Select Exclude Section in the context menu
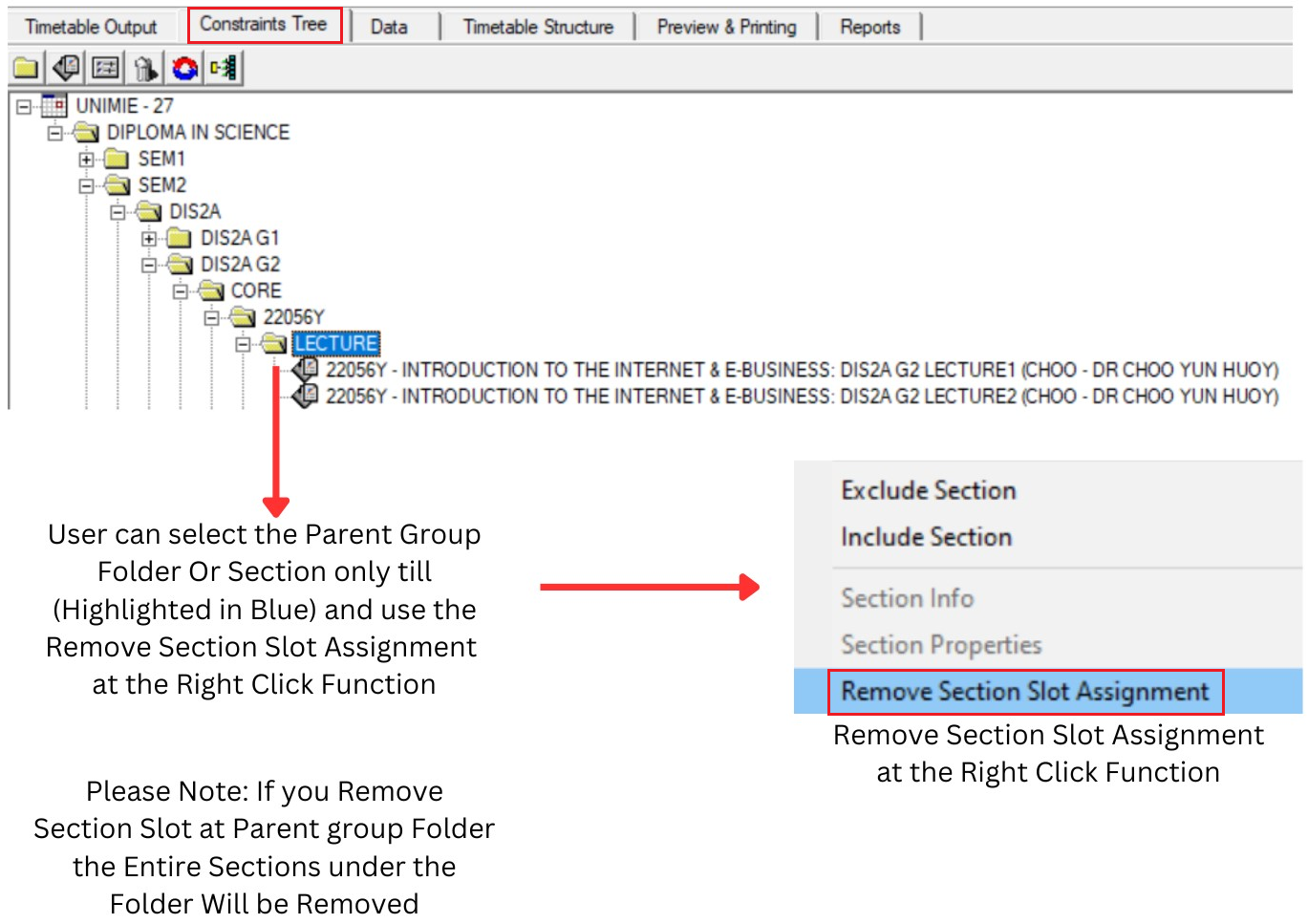 click(x=927, y=490)
